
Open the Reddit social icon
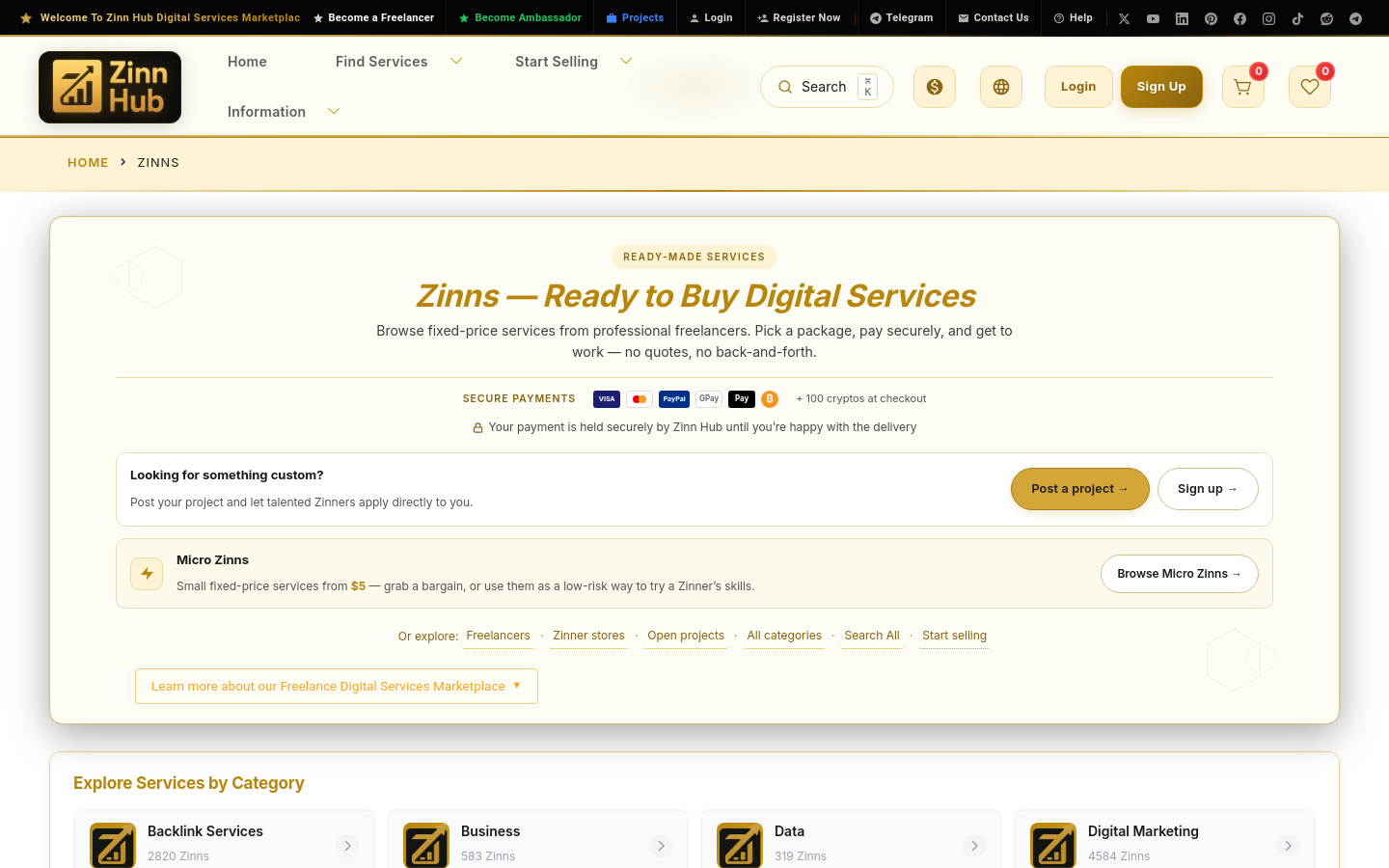coord(1326,18)
